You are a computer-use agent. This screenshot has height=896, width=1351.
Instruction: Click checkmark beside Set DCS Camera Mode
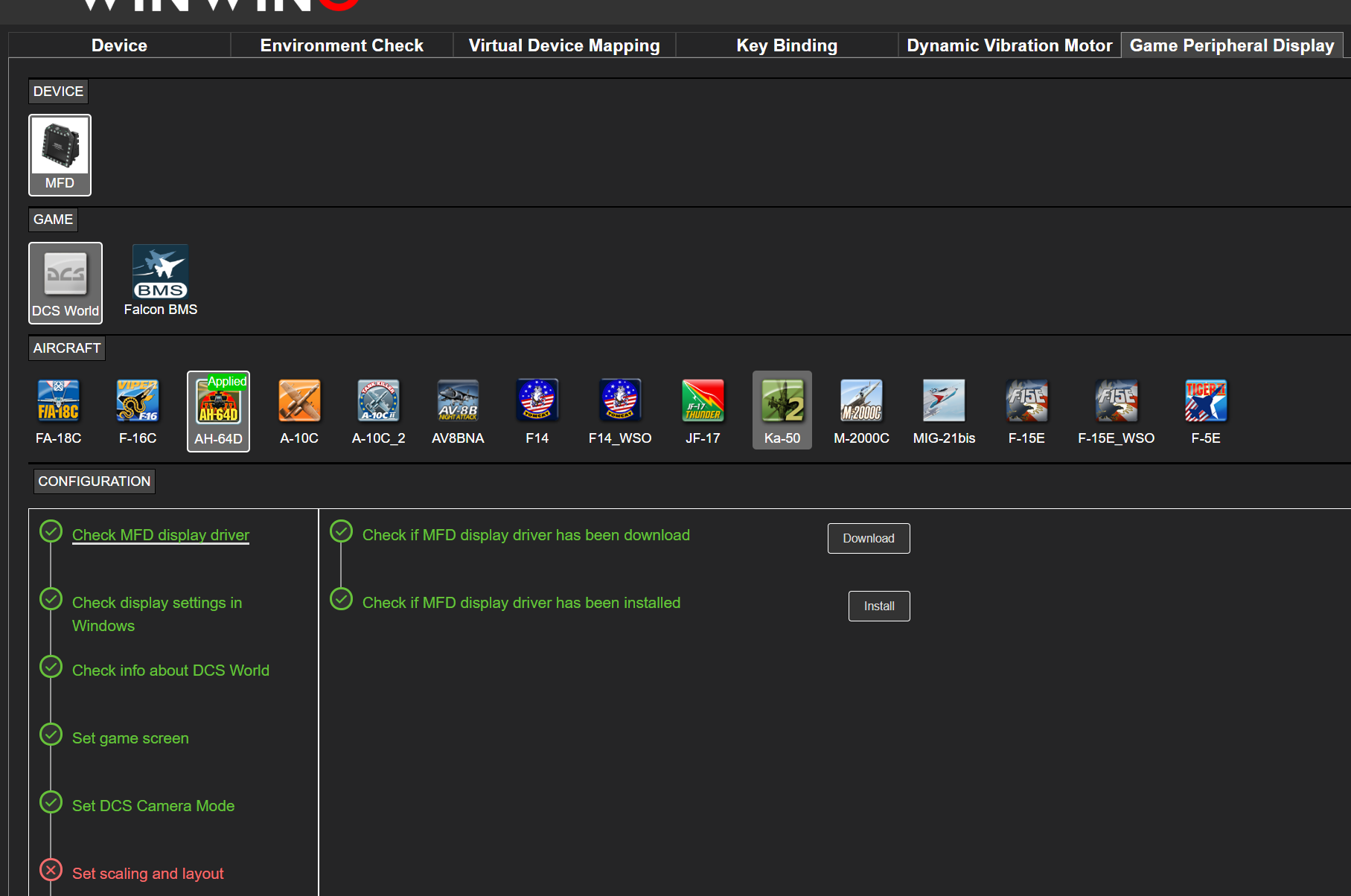(51, 802)
